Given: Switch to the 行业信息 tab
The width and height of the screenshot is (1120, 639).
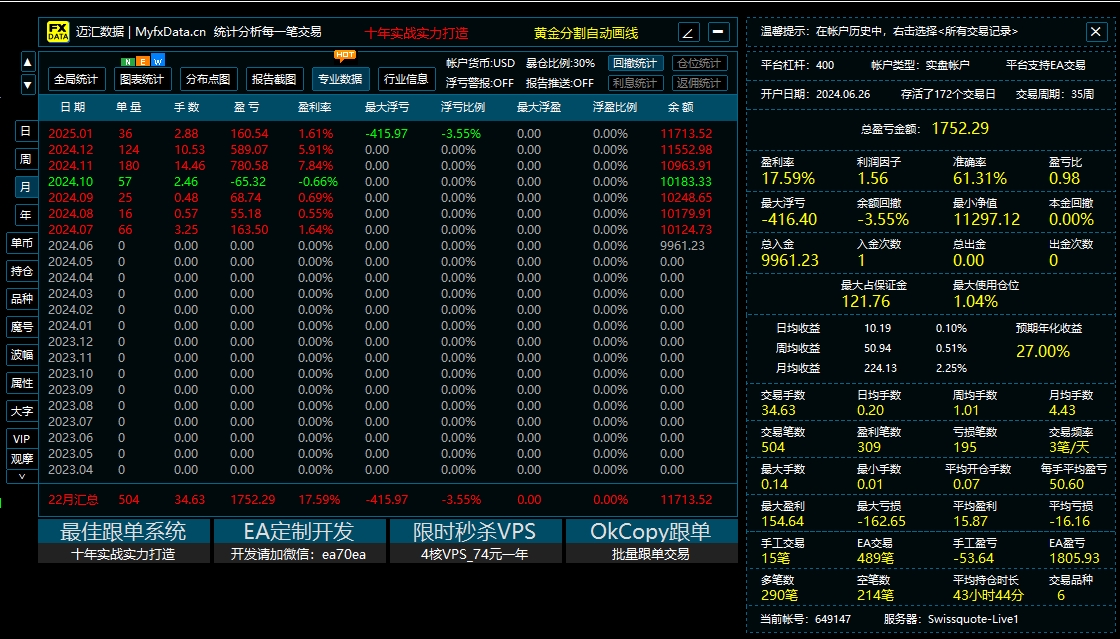Looking at the screenshot, I should point(405,79).
